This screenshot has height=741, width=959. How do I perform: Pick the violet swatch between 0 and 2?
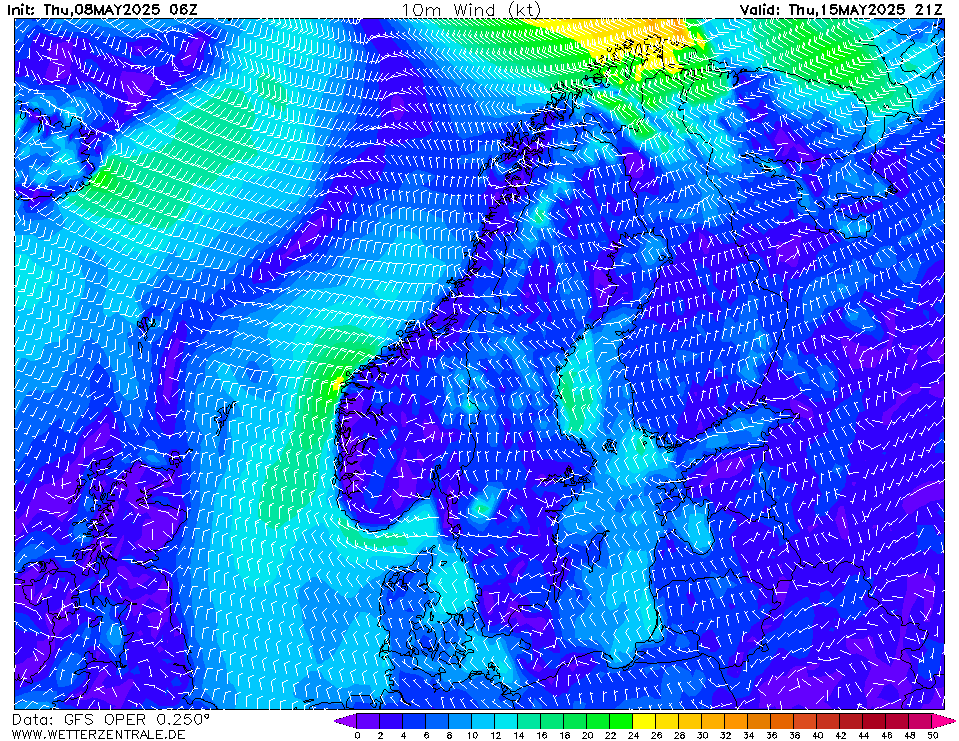(x=368, y=721)
